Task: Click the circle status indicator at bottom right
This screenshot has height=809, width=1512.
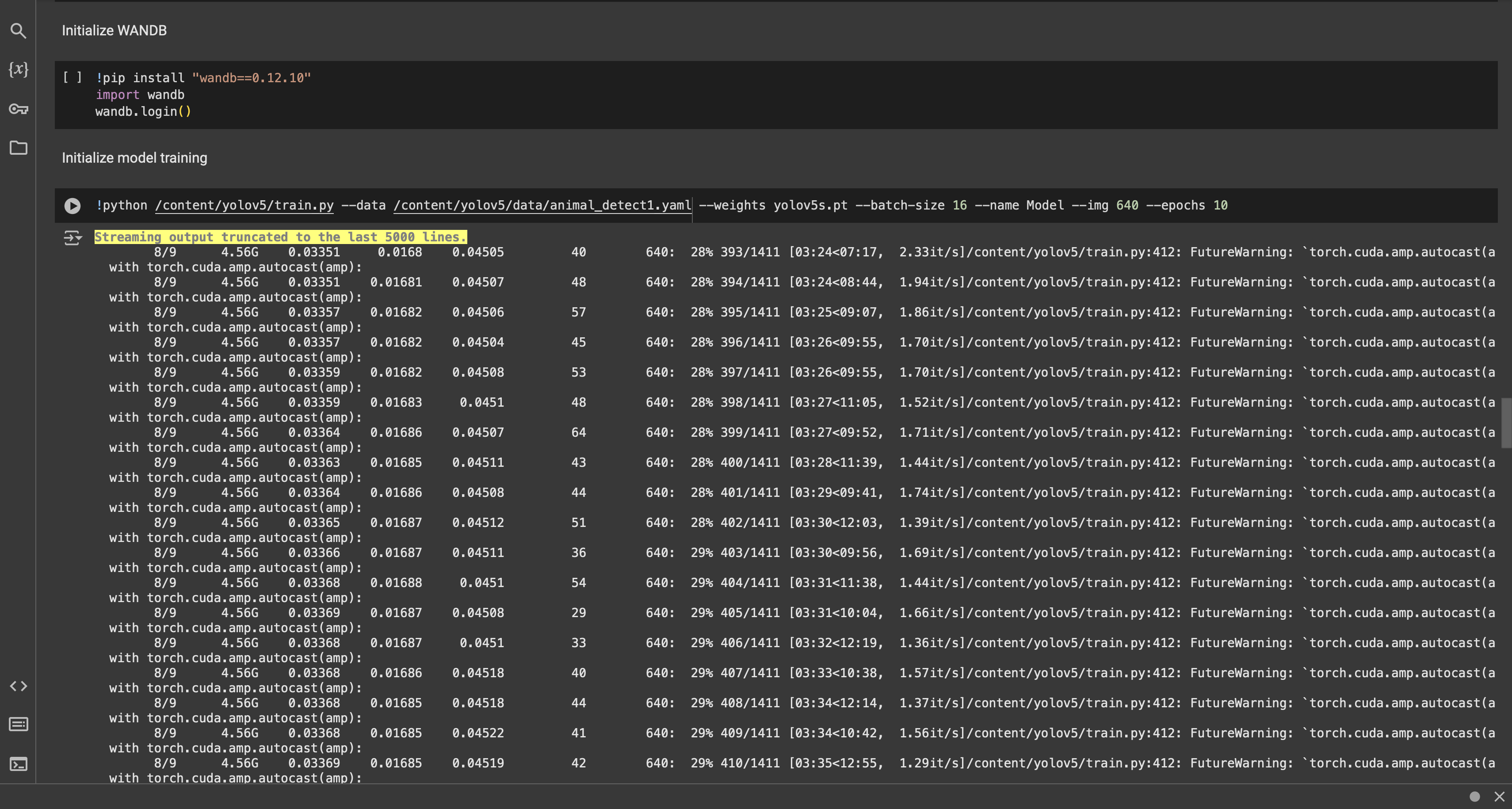Action: pyautogui.click(x=1474, y=797)
